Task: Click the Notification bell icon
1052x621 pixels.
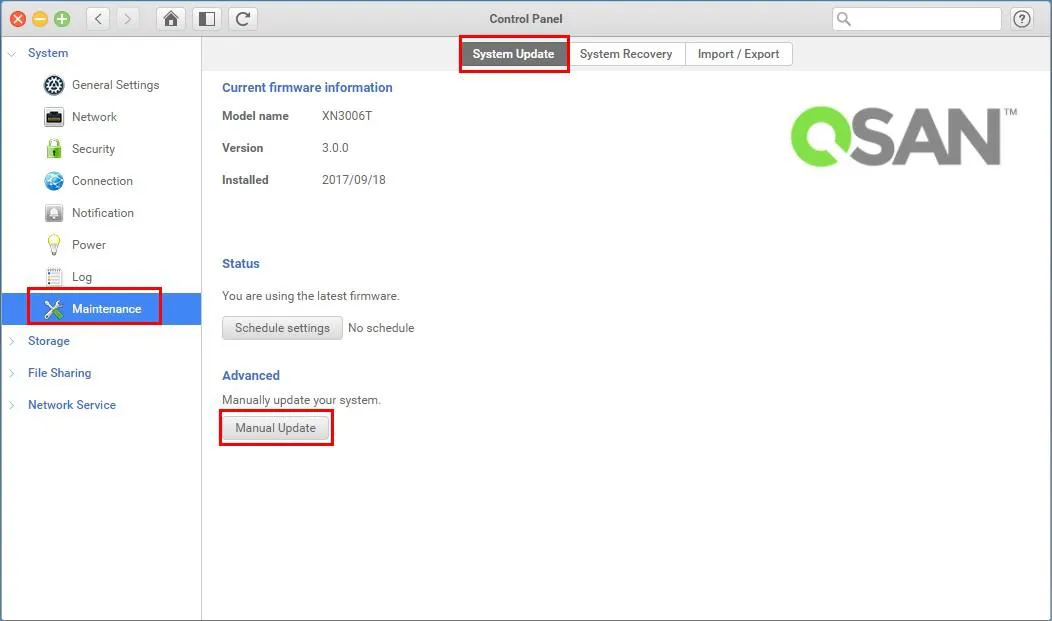Action: [x=54, y=213]
